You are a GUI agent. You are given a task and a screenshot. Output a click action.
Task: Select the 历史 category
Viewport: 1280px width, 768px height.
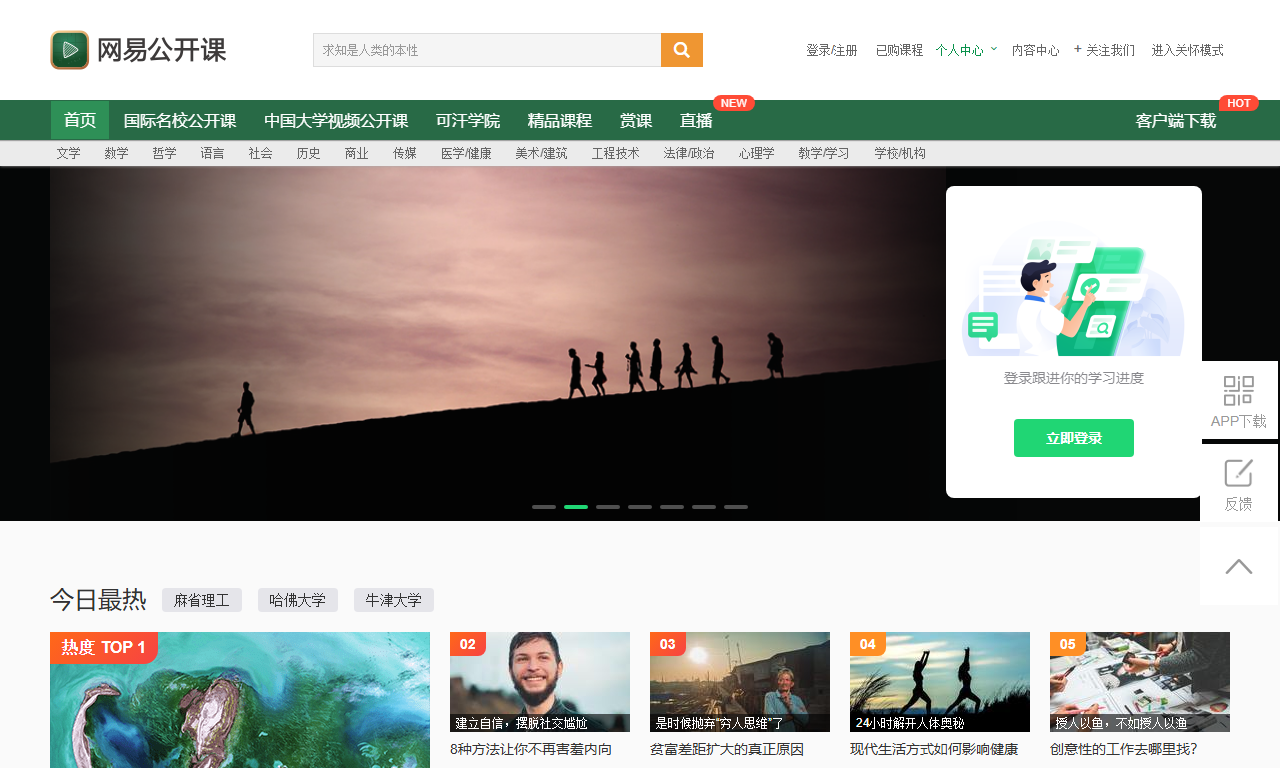[309, 153]
